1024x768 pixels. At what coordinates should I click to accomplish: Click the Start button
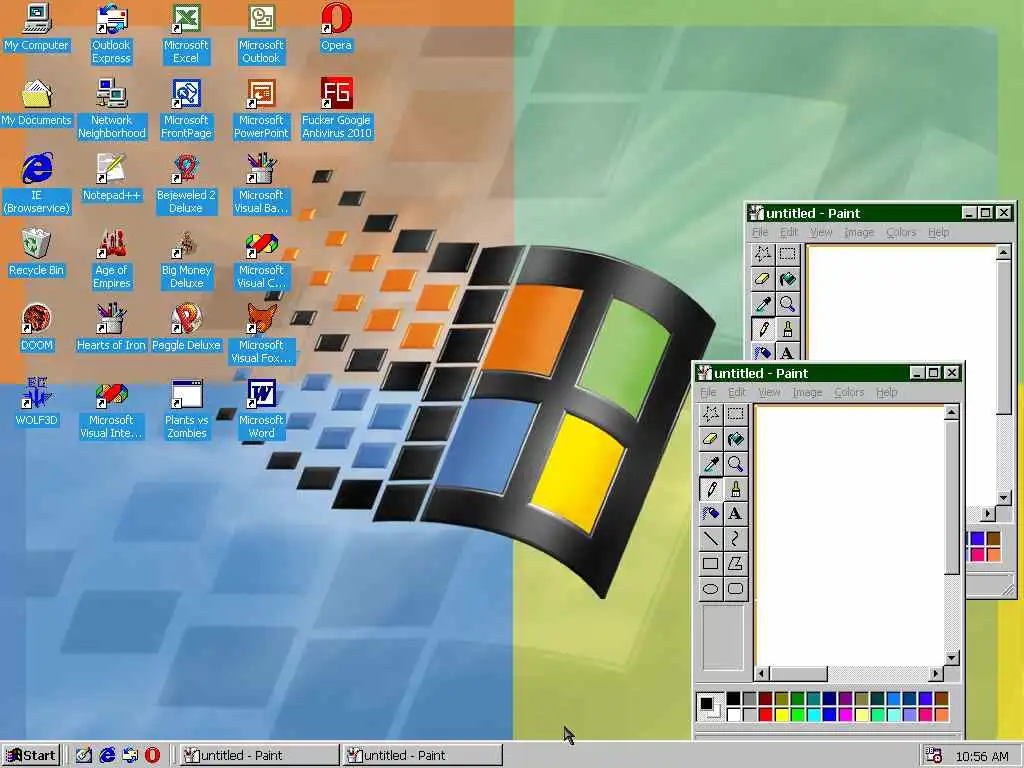(x=31, y=756)
